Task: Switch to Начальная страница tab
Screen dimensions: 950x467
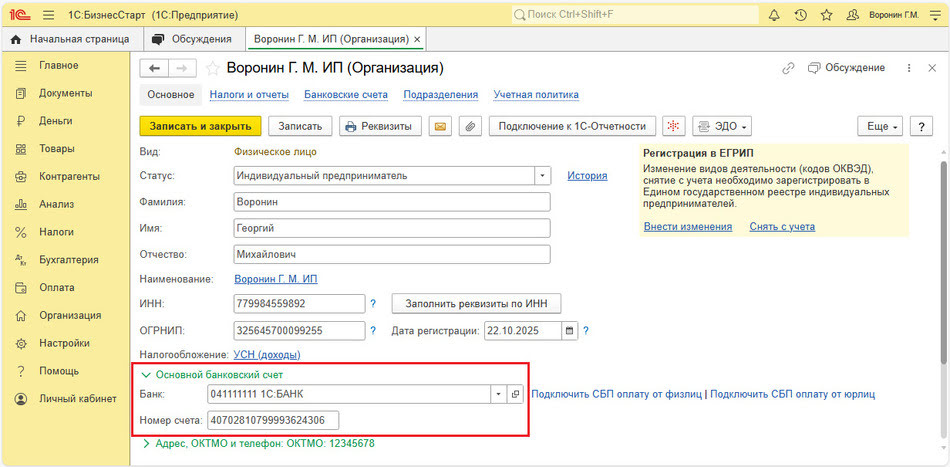Action: [x=71, y=39]
